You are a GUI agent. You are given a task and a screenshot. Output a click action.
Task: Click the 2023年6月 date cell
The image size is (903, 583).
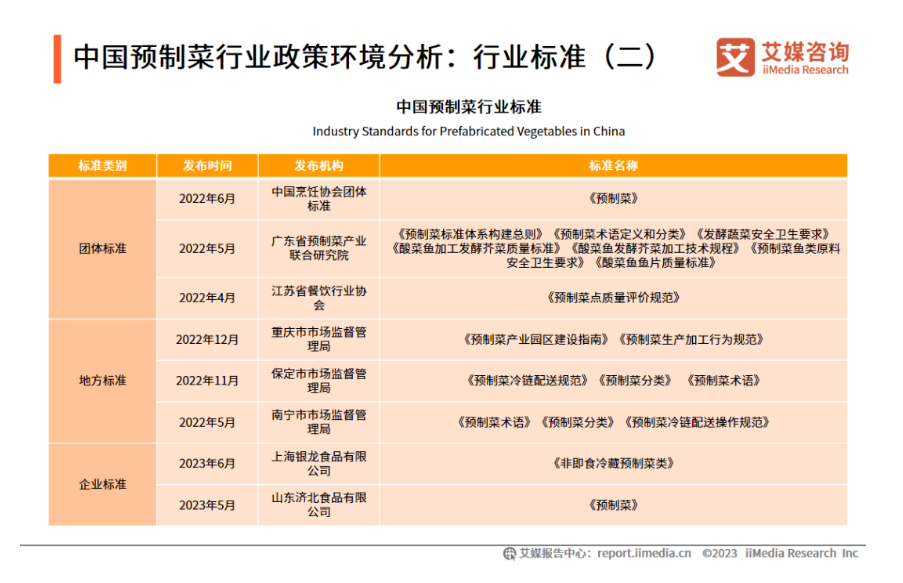pos(207,463)
